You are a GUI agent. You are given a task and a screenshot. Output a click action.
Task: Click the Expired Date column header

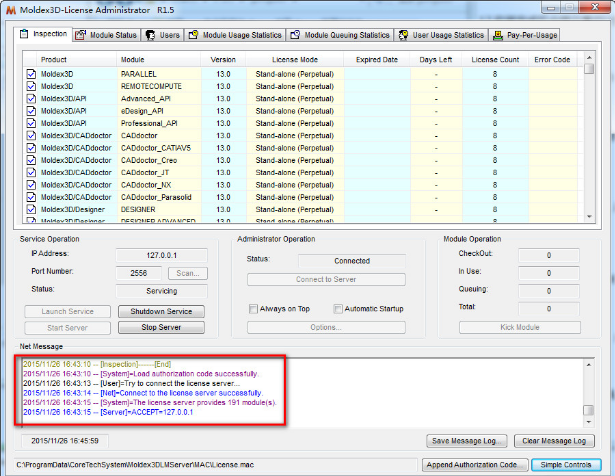click(377, 60)
